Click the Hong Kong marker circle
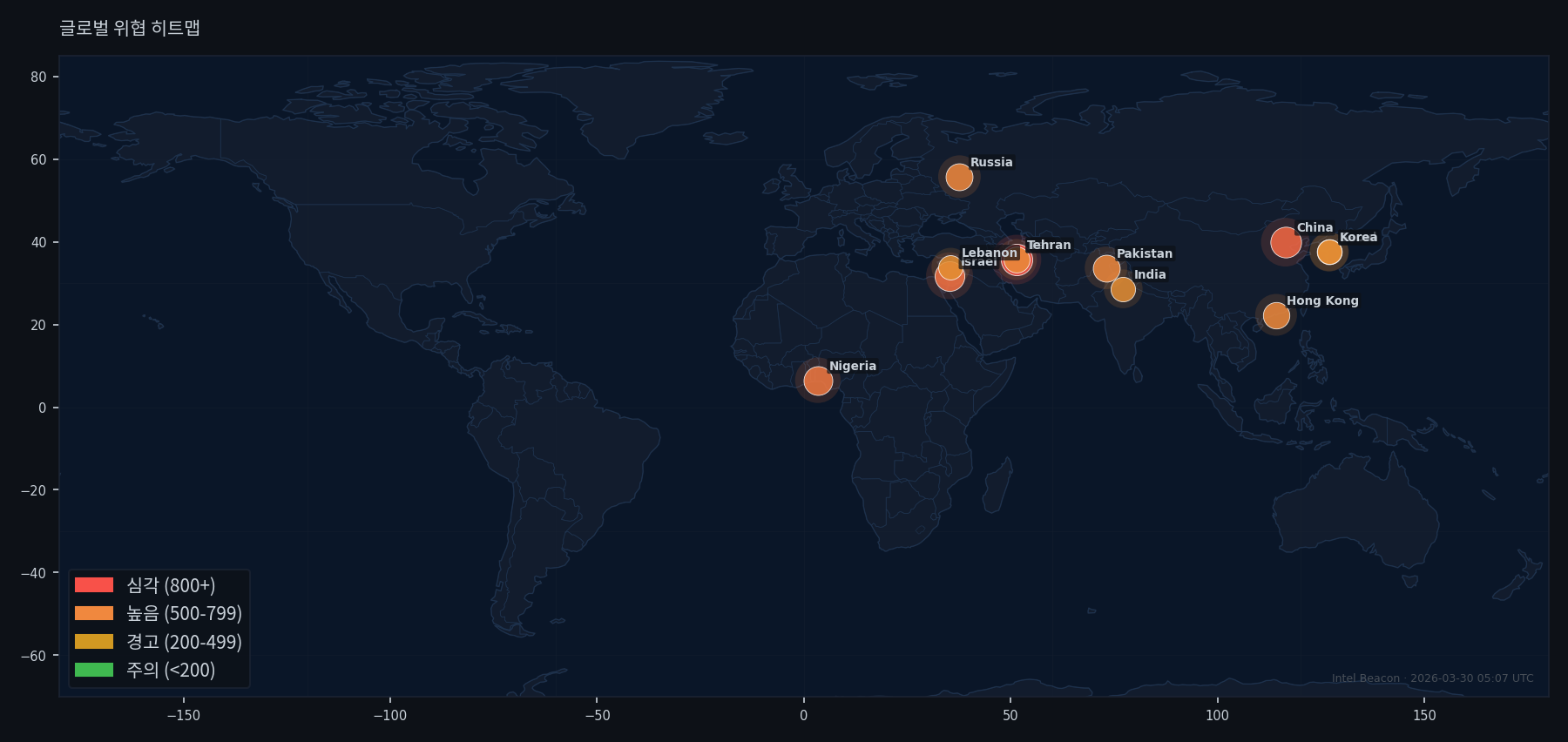1568x742 pixels. click(1276, 315)
